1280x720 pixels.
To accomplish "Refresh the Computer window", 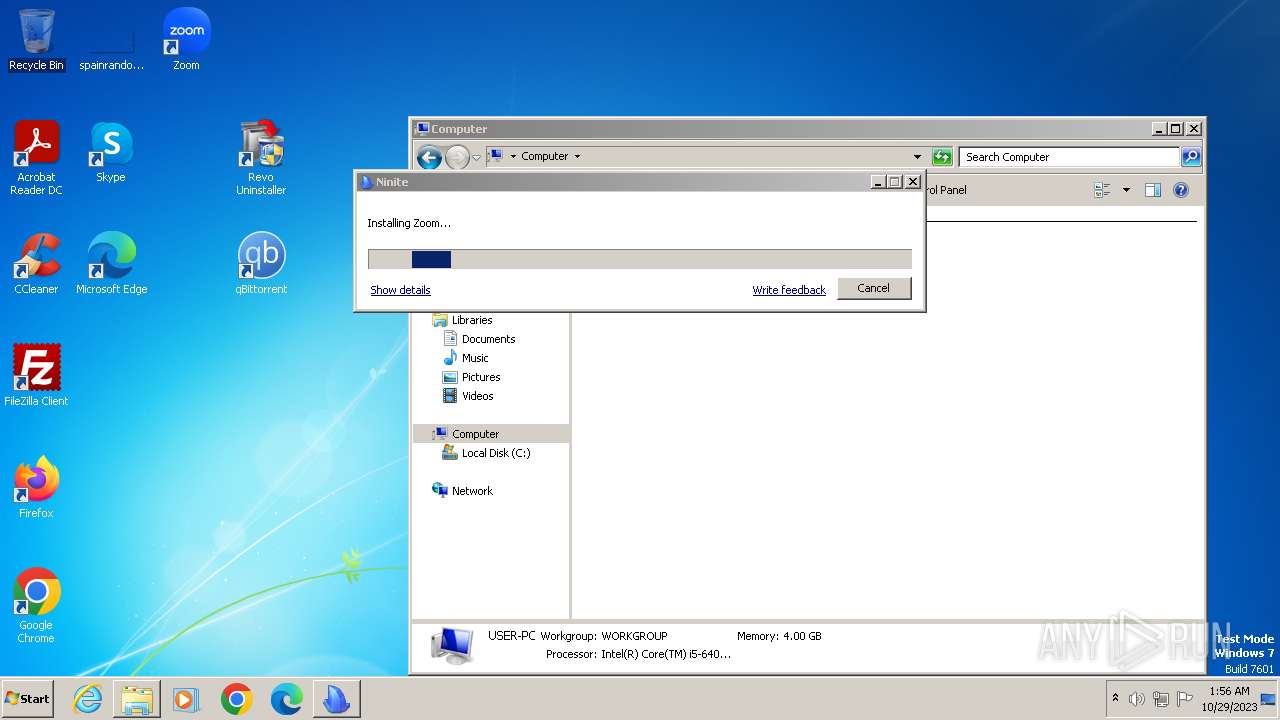I will click(x=941, y=157).
